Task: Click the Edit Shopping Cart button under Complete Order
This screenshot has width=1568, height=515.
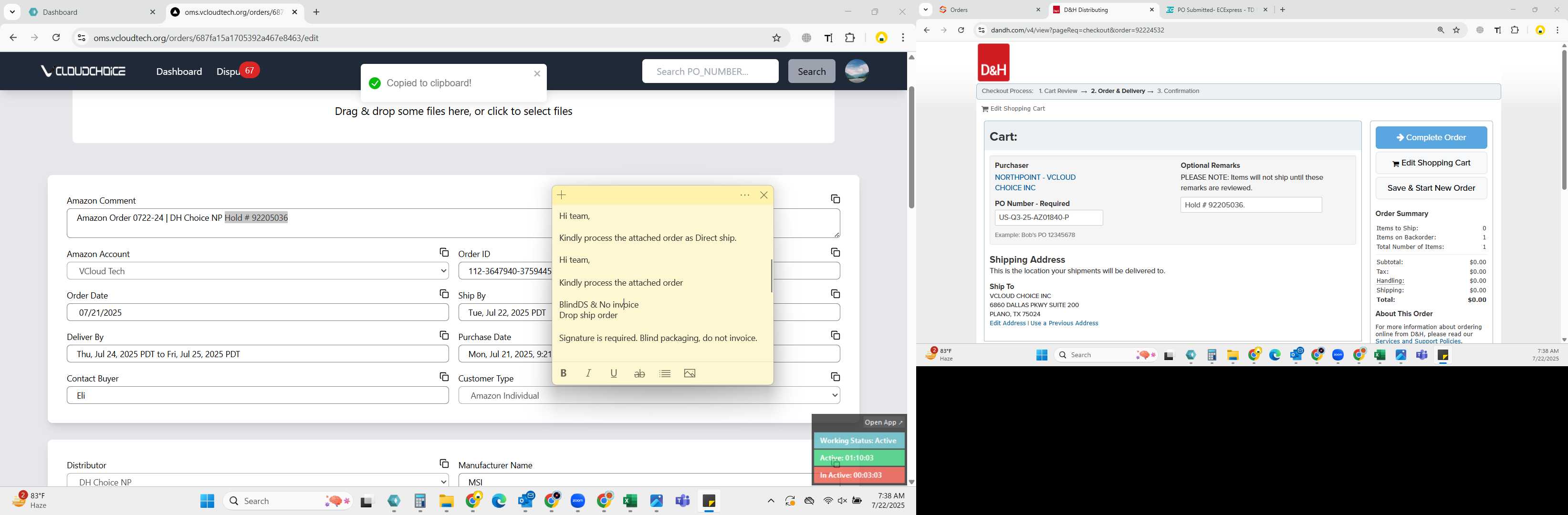Action: coord(1431,163)
